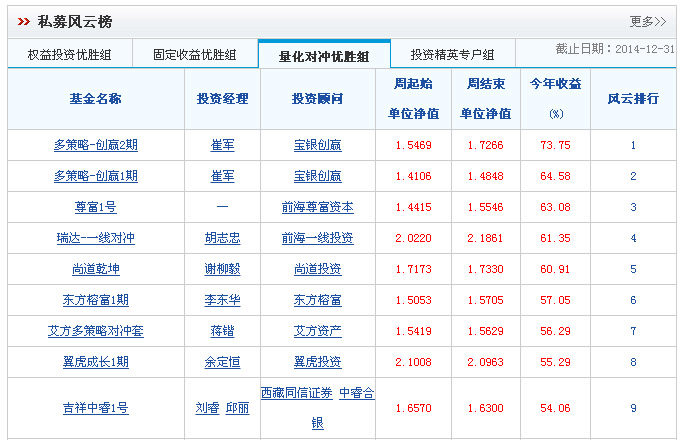Open advisor 翼虎投资

318,362
